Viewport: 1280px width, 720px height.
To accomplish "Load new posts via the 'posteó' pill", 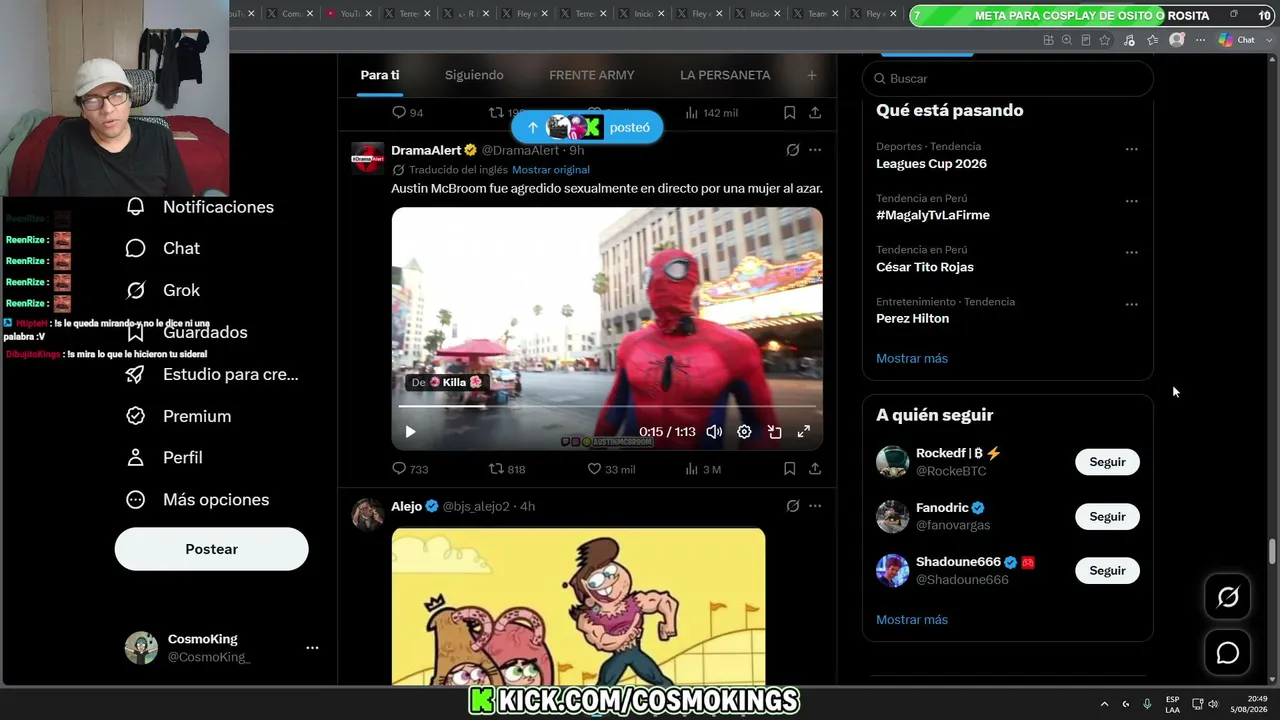I will pos(587,127).
